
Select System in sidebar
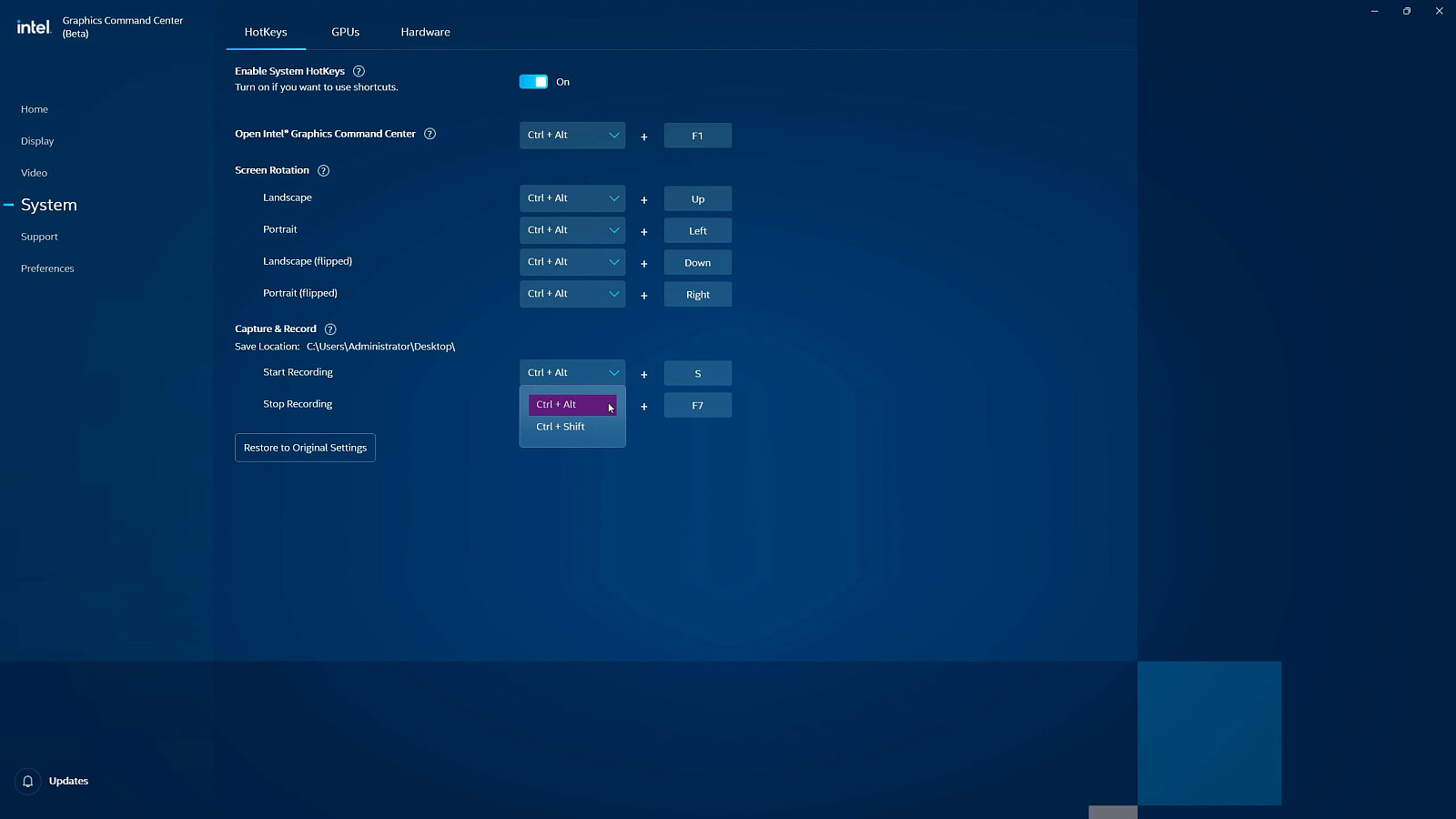[x=49, y=205]
